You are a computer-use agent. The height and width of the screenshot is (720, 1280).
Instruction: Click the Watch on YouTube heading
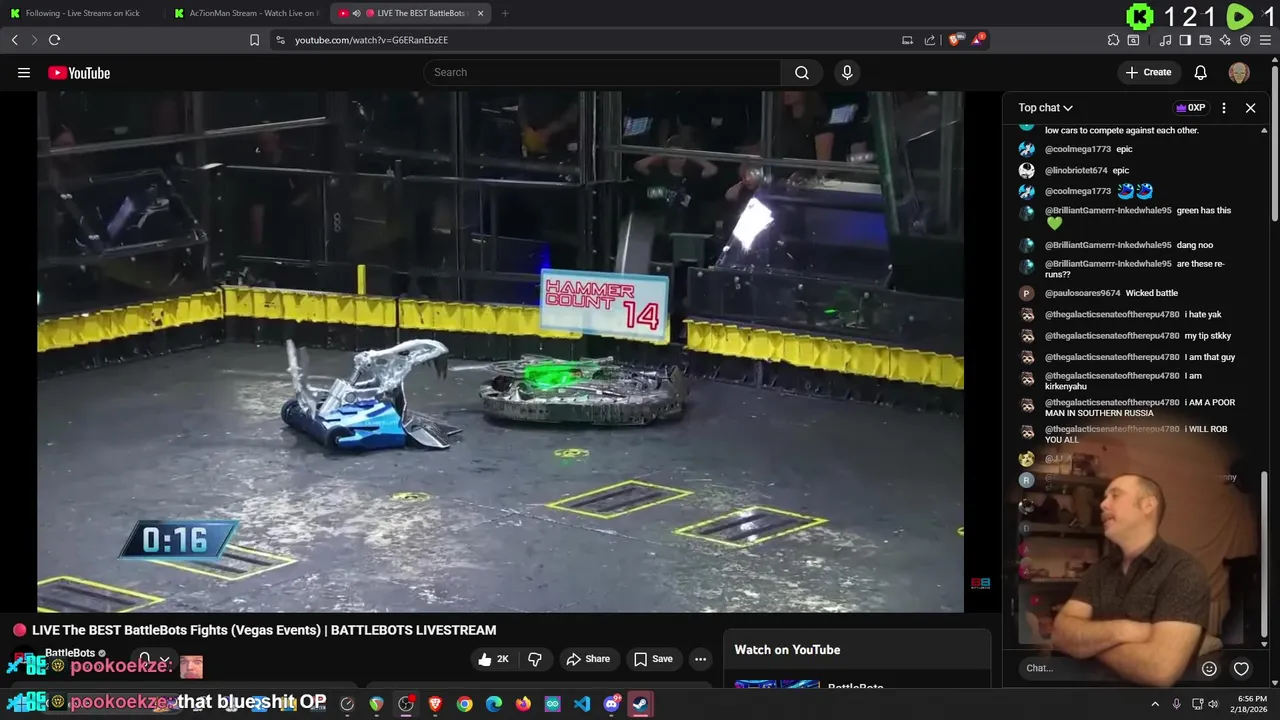[787, 650]
